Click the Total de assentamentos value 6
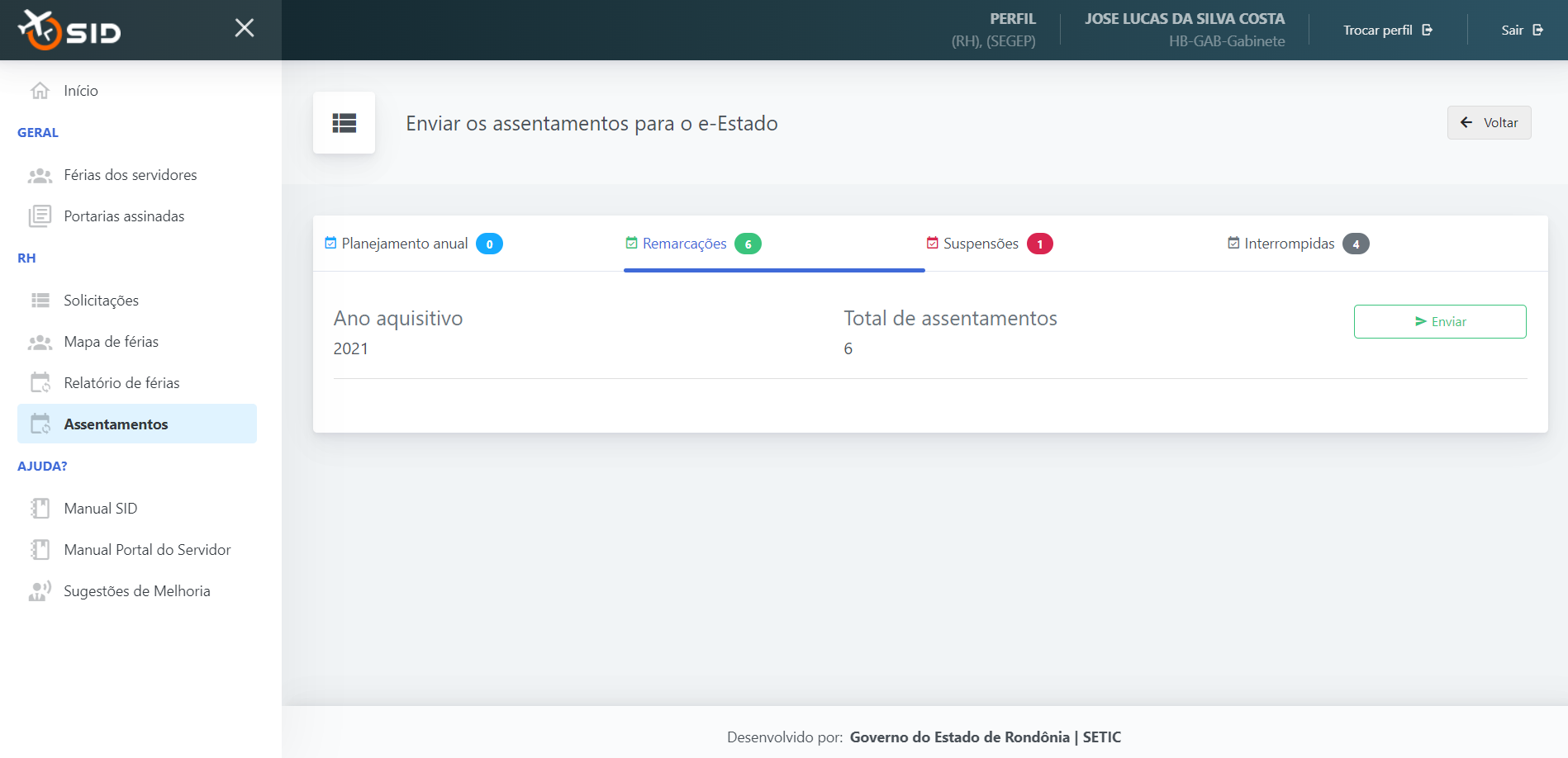Viewport: 1568px width, 758px height. pyautogui.click(x=848, y=348)
